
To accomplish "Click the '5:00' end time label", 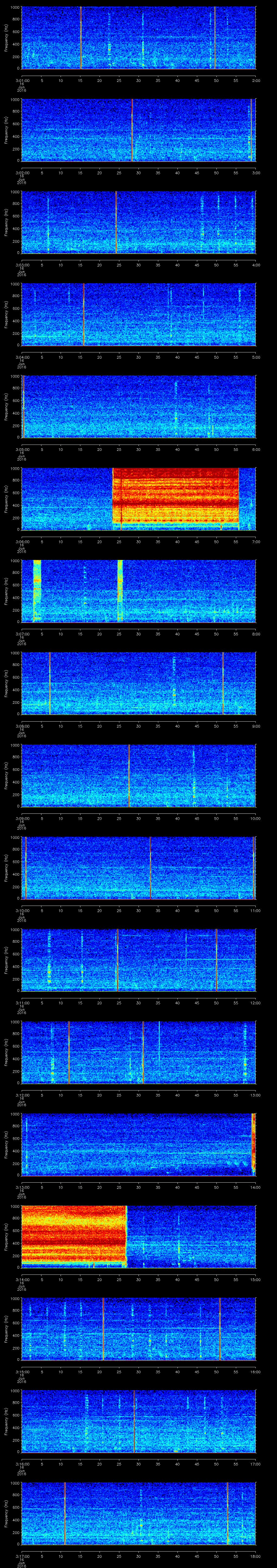I will 256,357.
